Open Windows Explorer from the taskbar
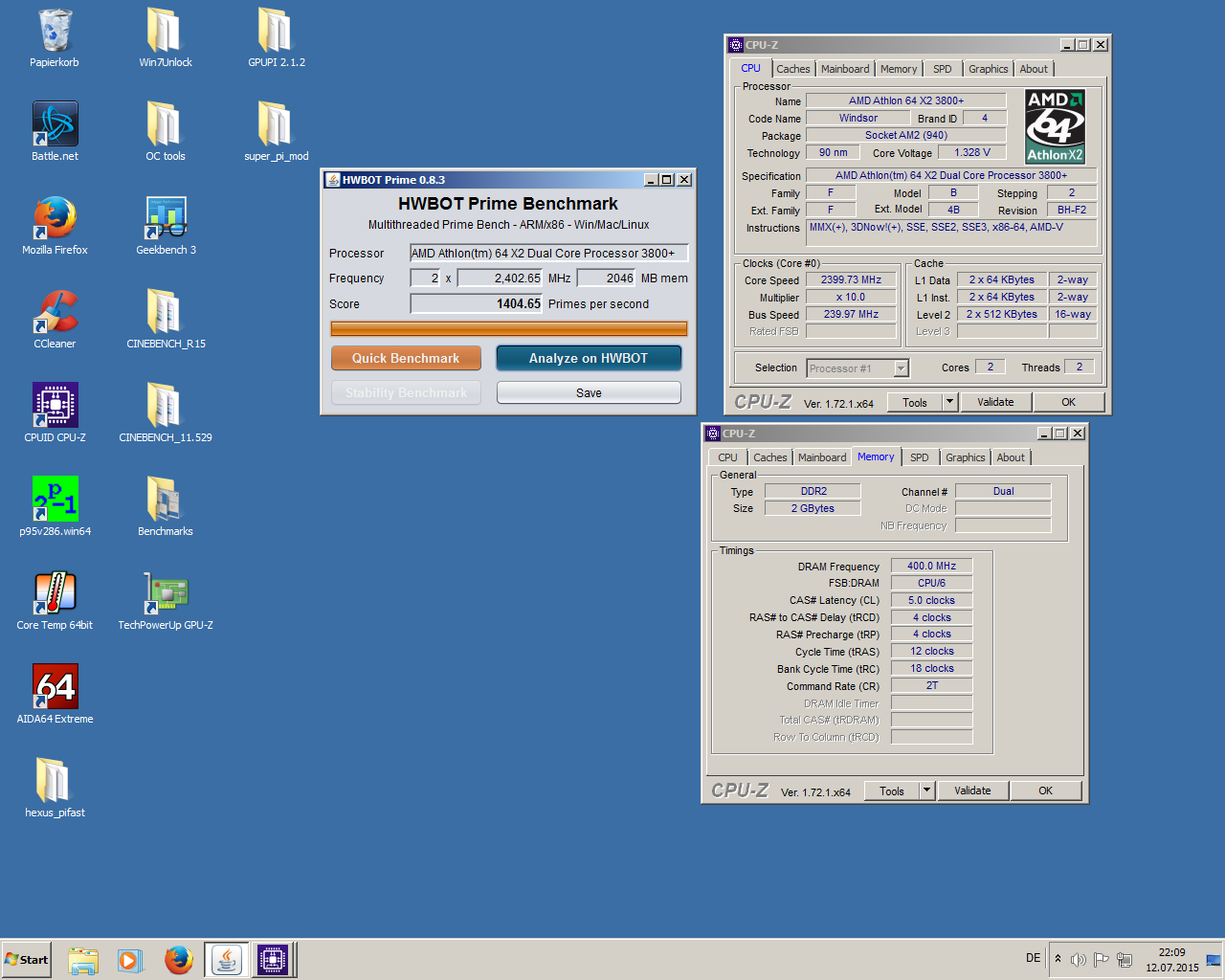This screenshot has width=1225, height=980. [83, 960]
